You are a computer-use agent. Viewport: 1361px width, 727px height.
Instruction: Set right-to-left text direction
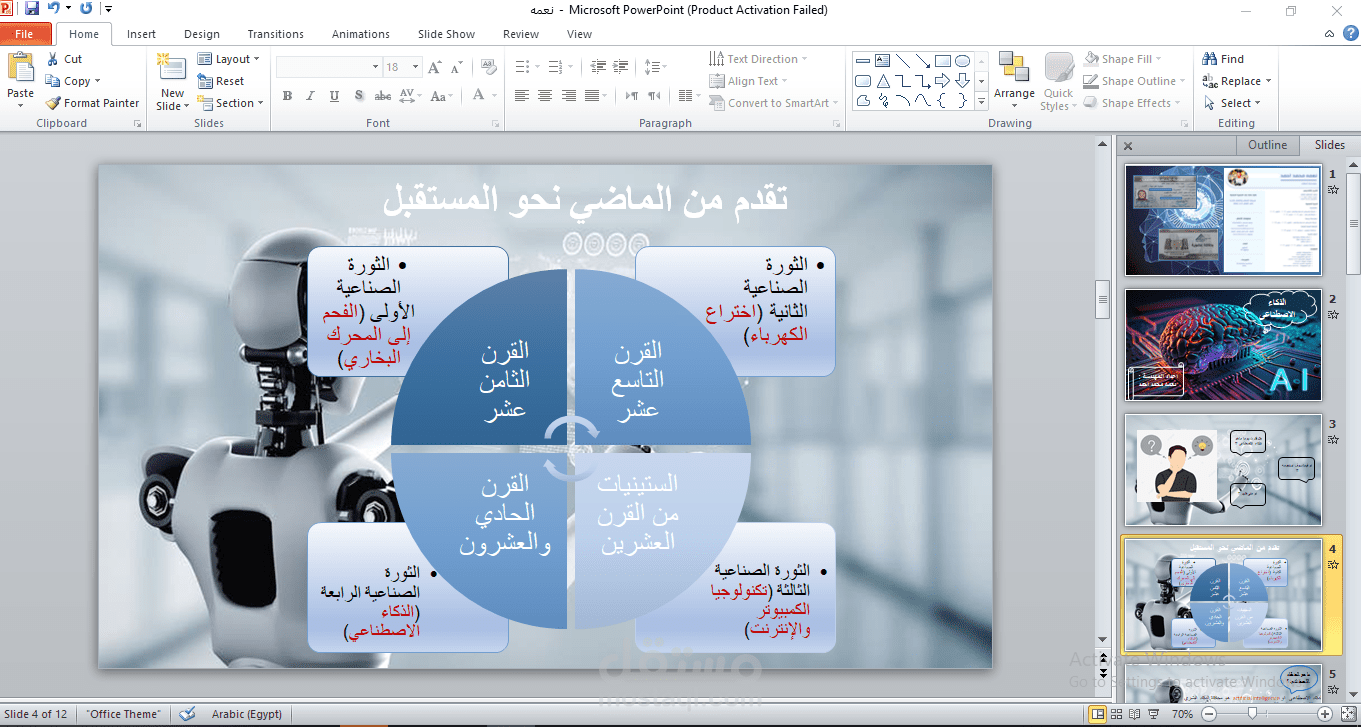click(654, 96)
